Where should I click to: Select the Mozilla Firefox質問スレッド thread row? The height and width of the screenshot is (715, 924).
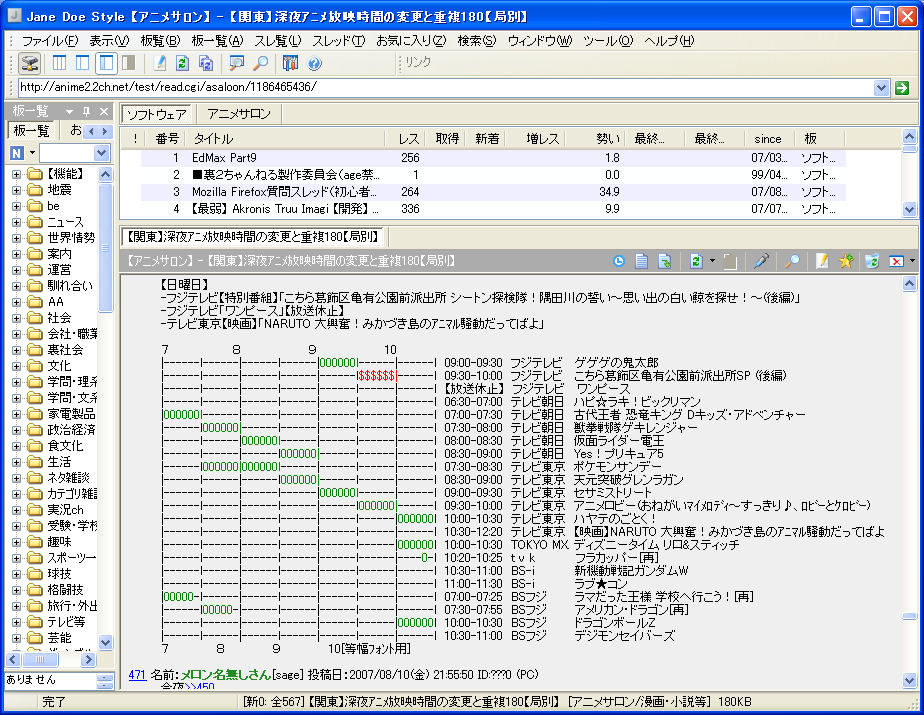click(492, 192)
